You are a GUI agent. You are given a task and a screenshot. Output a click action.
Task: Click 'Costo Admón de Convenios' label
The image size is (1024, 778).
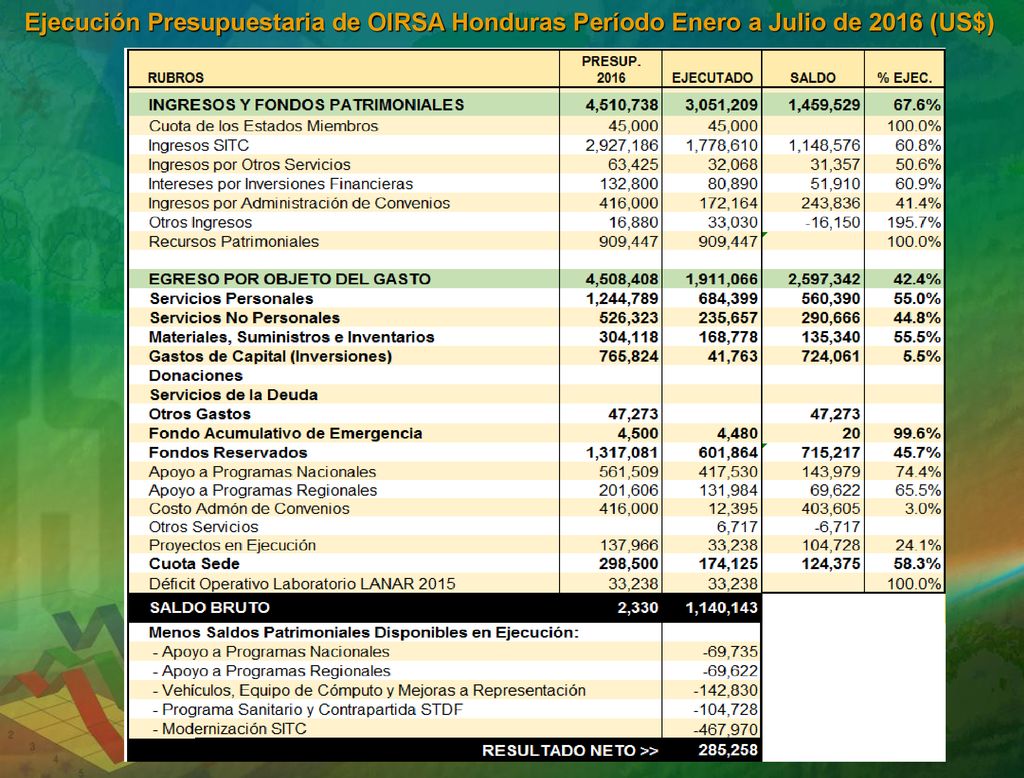(249, 508)
